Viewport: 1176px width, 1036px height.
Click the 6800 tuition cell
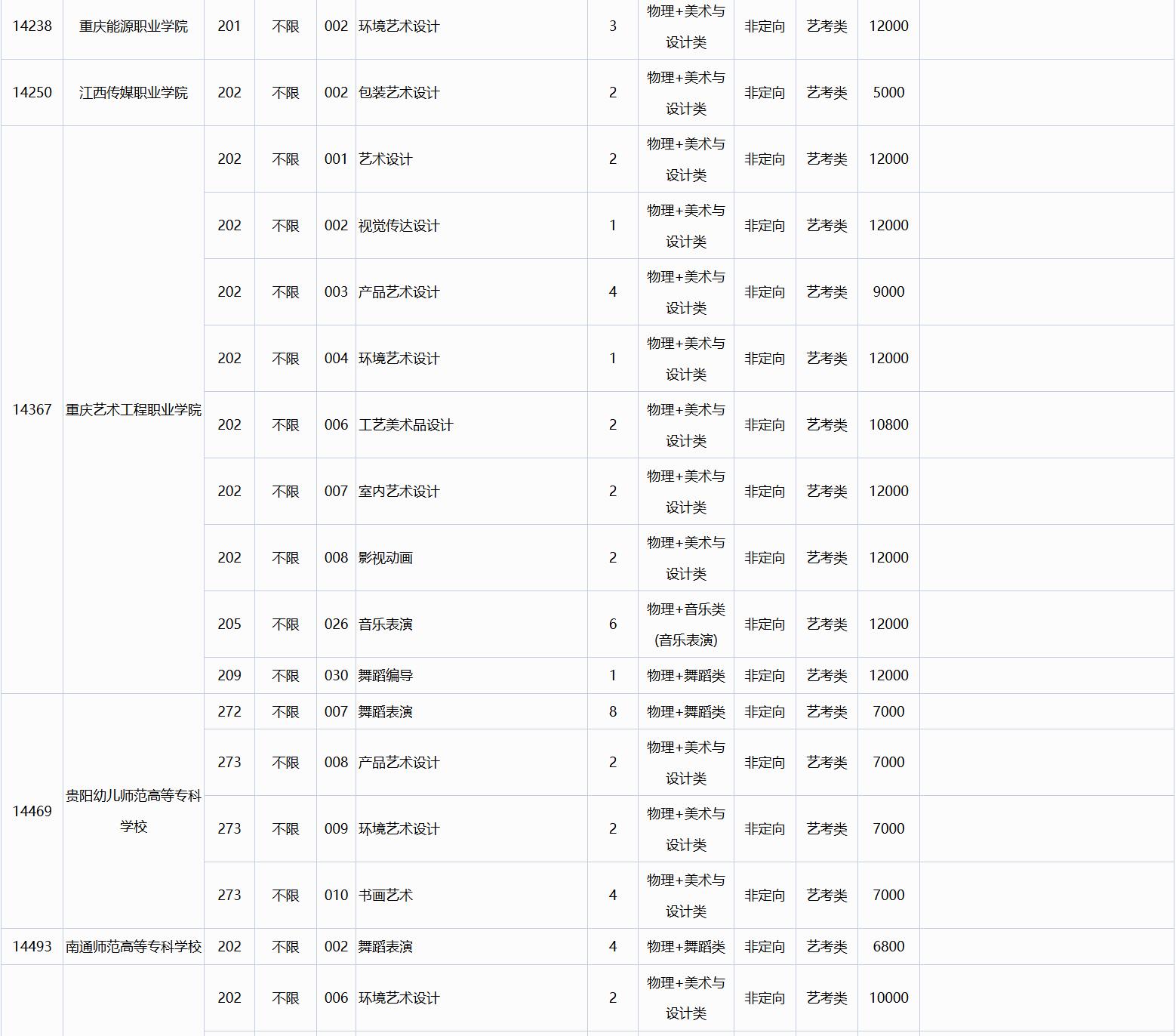pos(888,947)
